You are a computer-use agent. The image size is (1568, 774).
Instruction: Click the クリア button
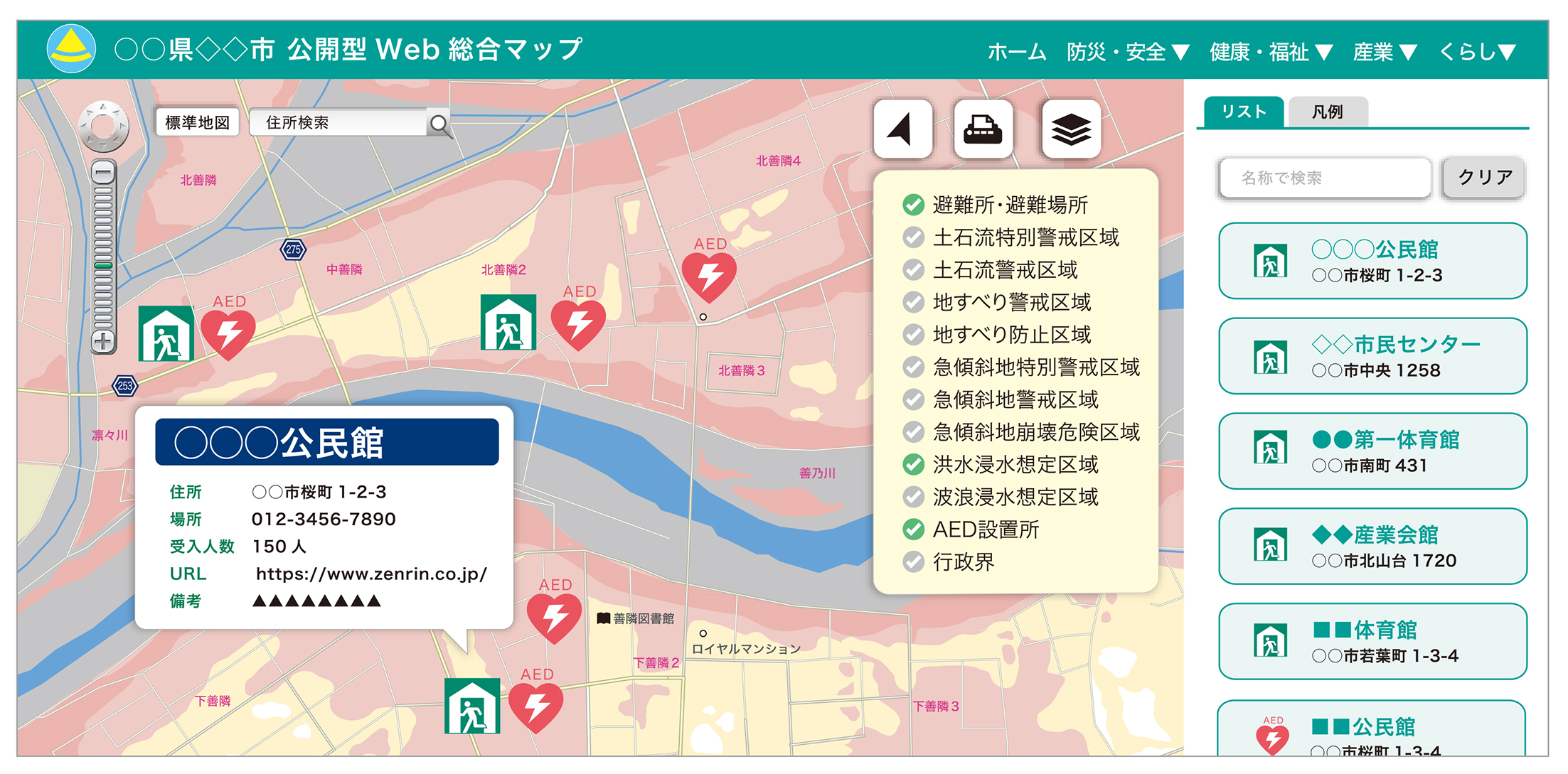coord(1485,178)
